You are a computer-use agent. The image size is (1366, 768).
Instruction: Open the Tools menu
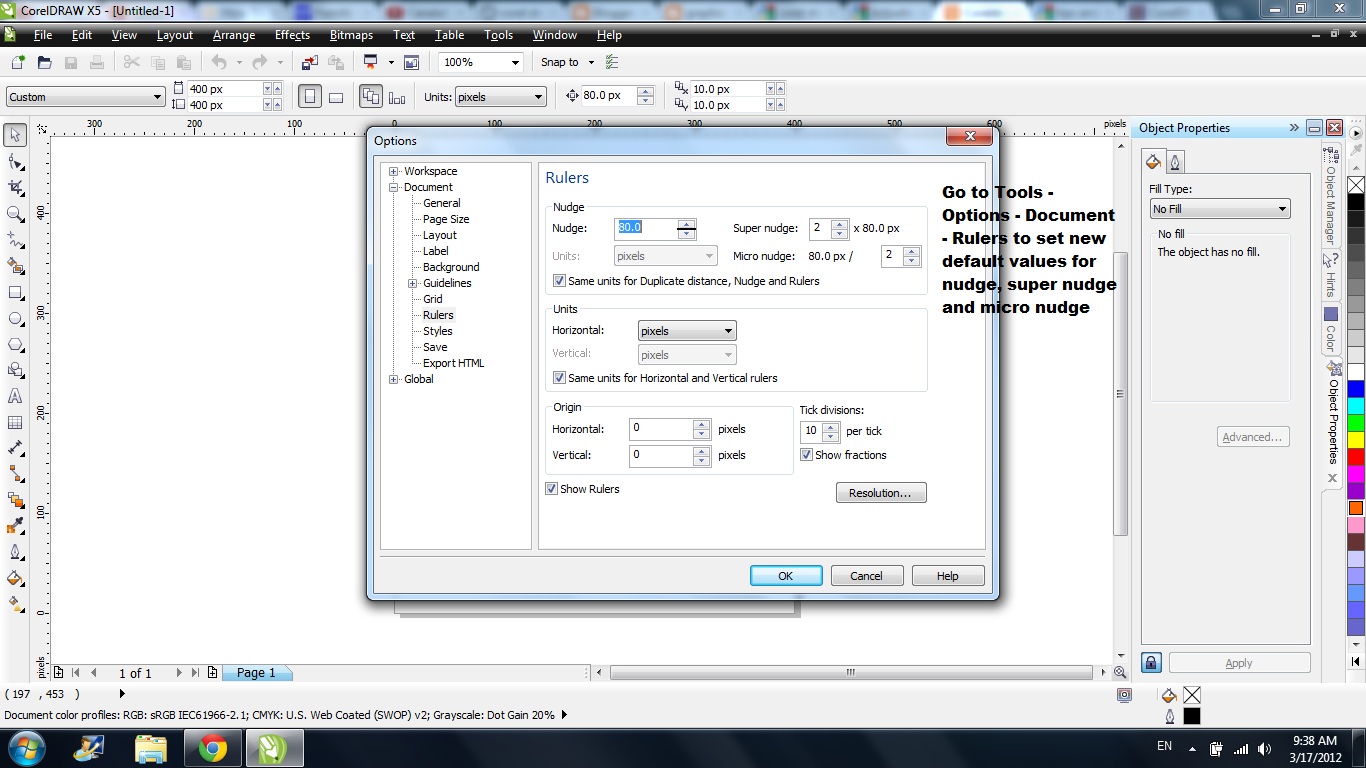498,35
